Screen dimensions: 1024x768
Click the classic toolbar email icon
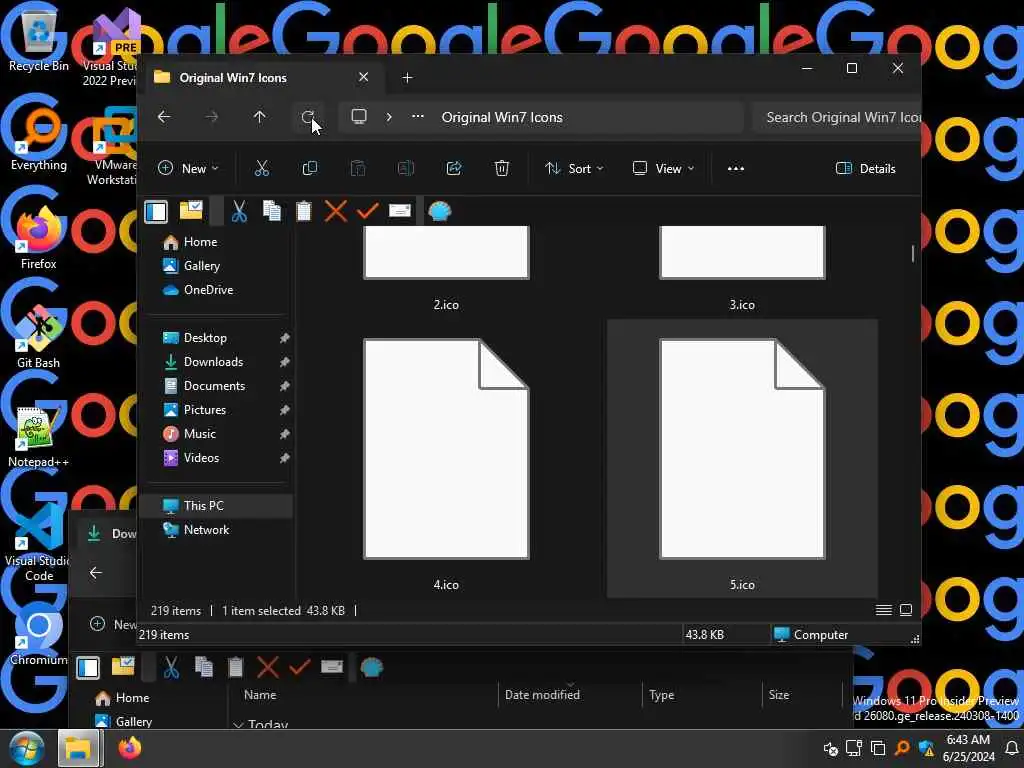tap(400, 211)
